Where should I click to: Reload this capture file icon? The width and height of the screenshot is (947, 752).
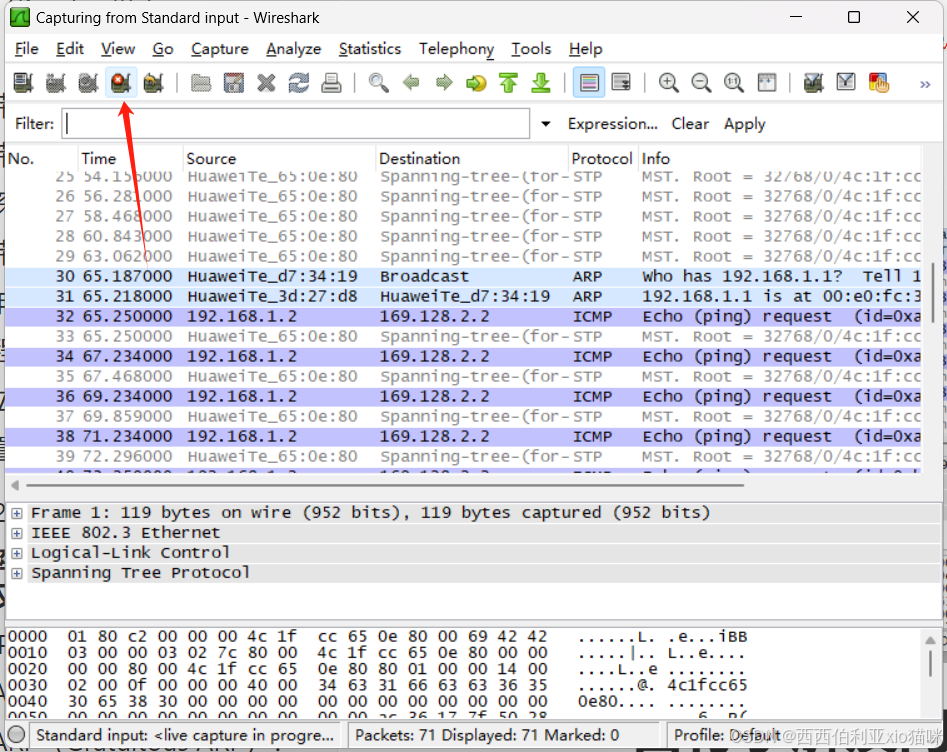(298, 82)
